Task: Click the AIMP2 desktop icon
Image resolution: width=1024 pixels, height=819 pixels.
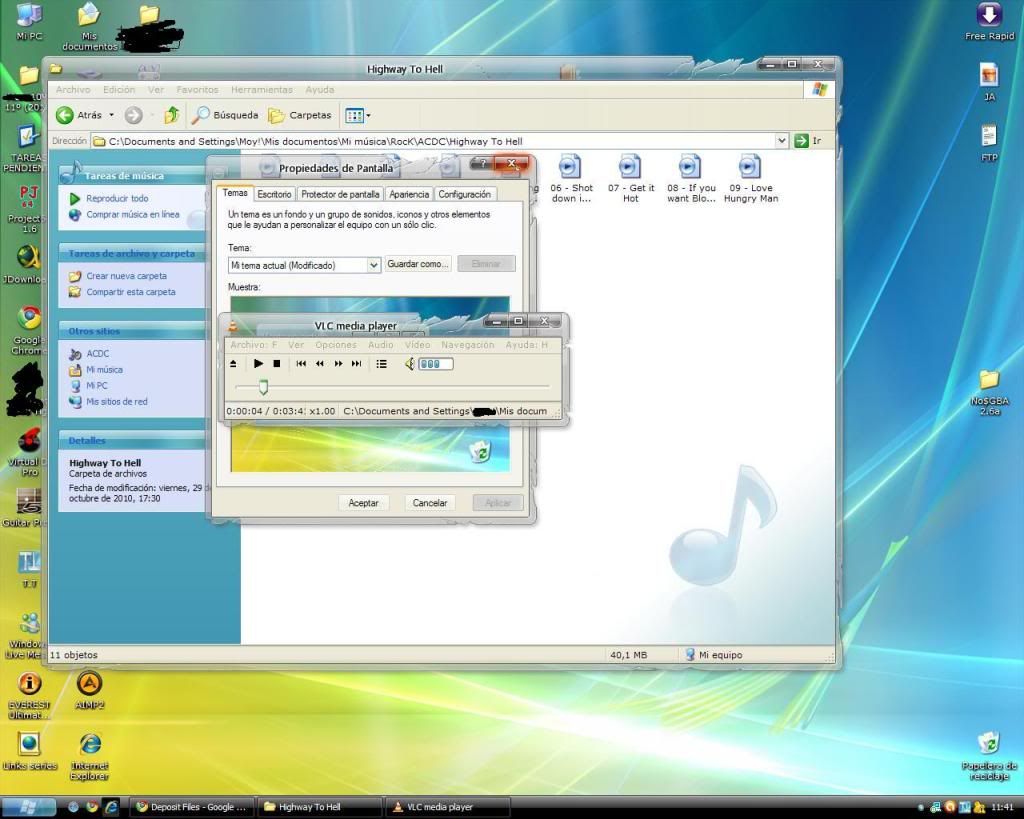Action: pyautogui.click(x=89, y=690)
